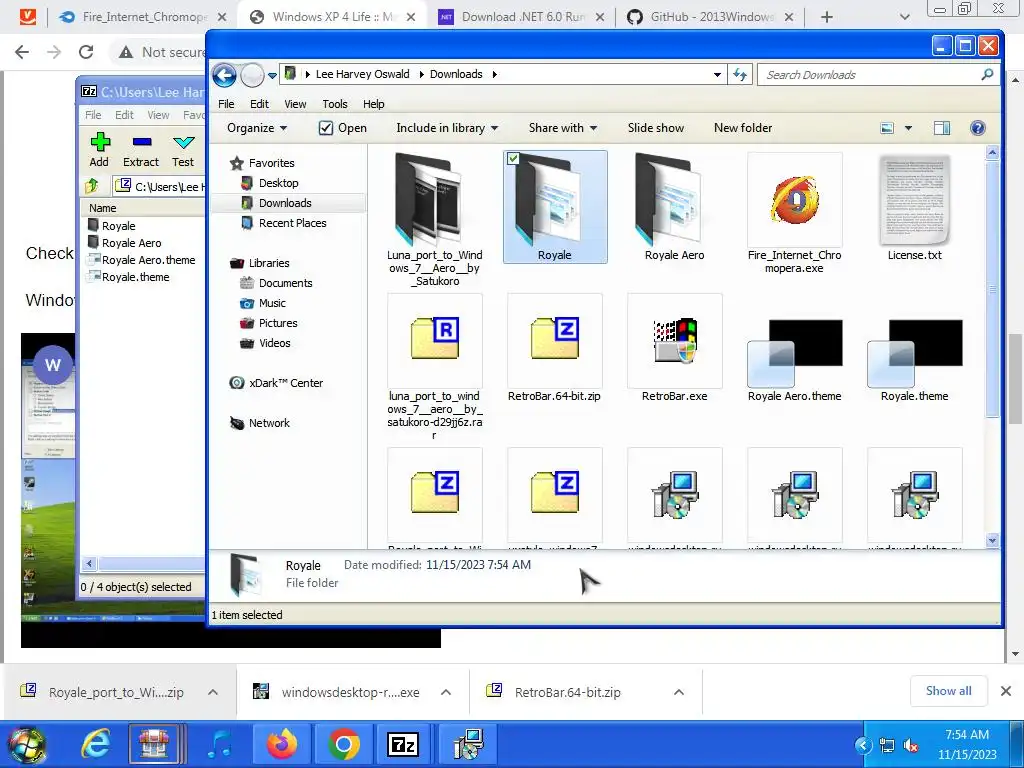This screenshot has width=1024, height=768.
Task: Select Royale Aero.theme in 7-Zip list
Action: [148, 260]
